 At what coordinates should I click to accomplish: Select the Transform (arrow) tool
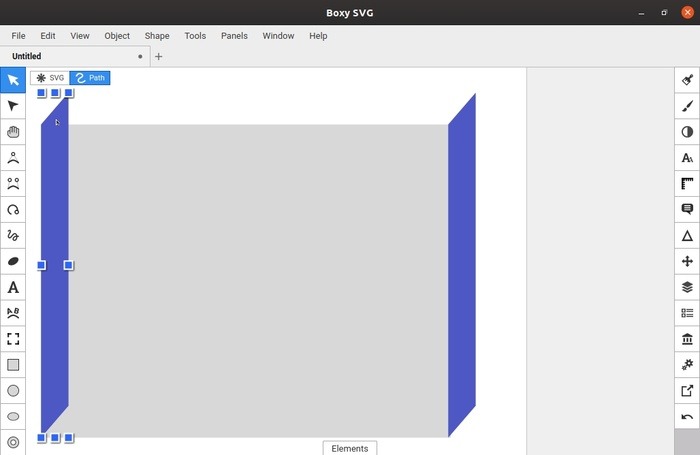(13, 80)
